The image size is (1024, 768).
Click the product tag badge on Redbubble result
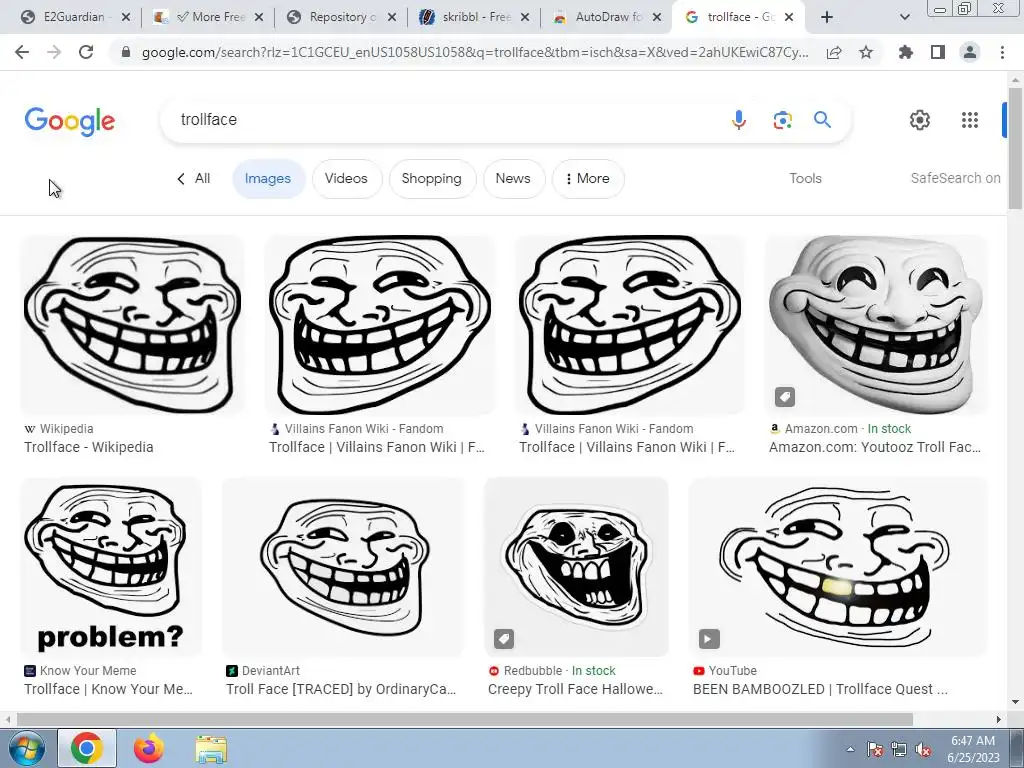click(x=504, y=639)
